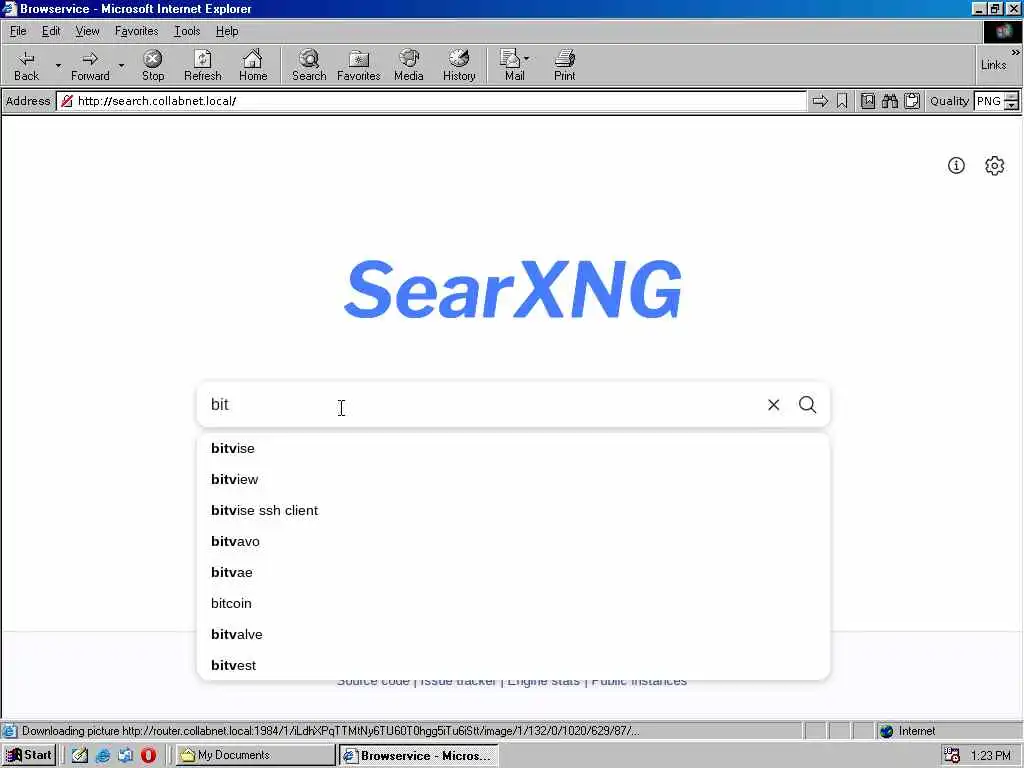Open SearXNG preferences gear icon
The height and width of the screenshot is (768, 1024).
coord(995,165)
